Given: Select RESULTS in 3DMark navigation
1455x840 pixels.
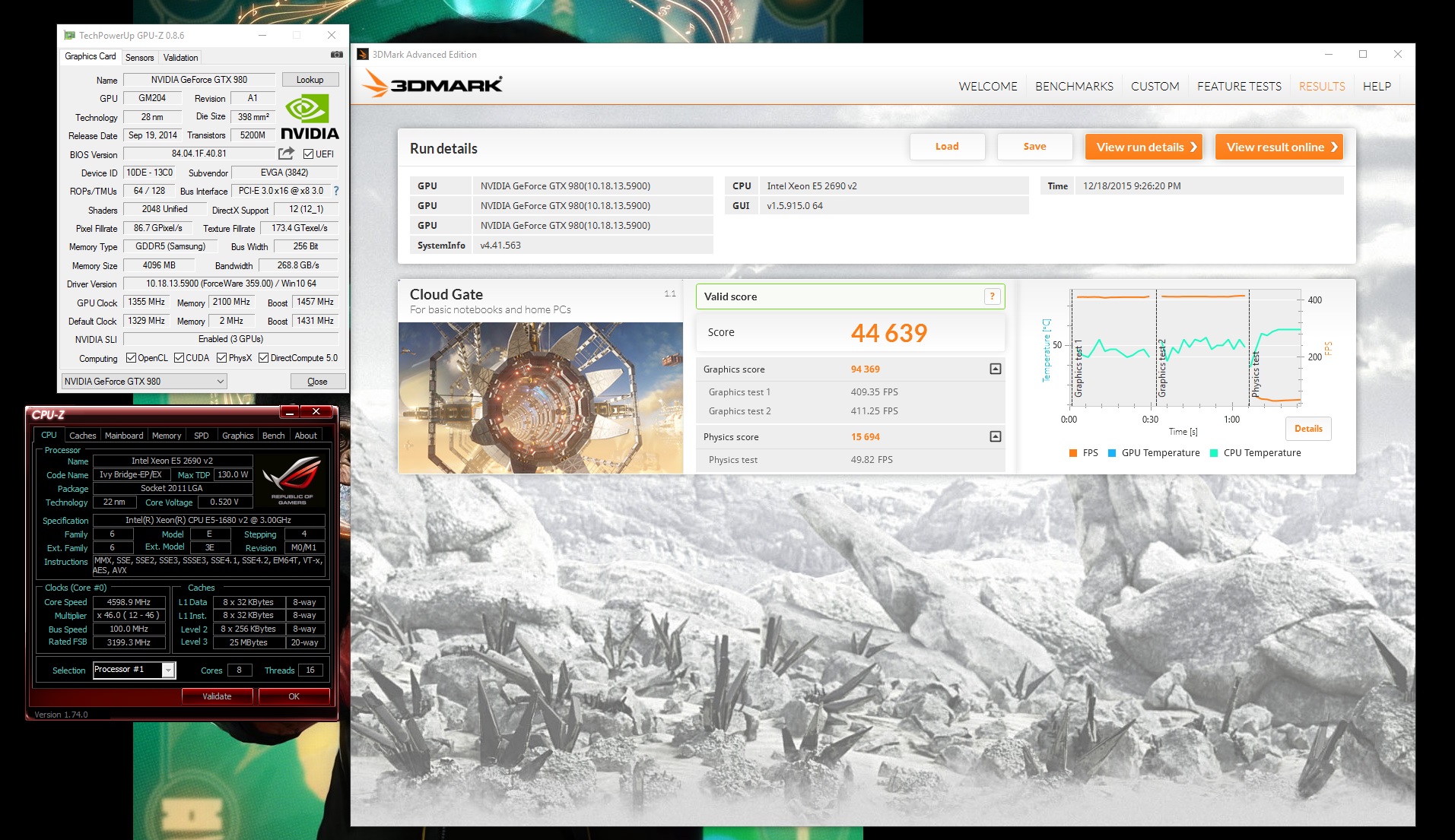Looking at the screenshot, I should click(x=1322, y=87).
